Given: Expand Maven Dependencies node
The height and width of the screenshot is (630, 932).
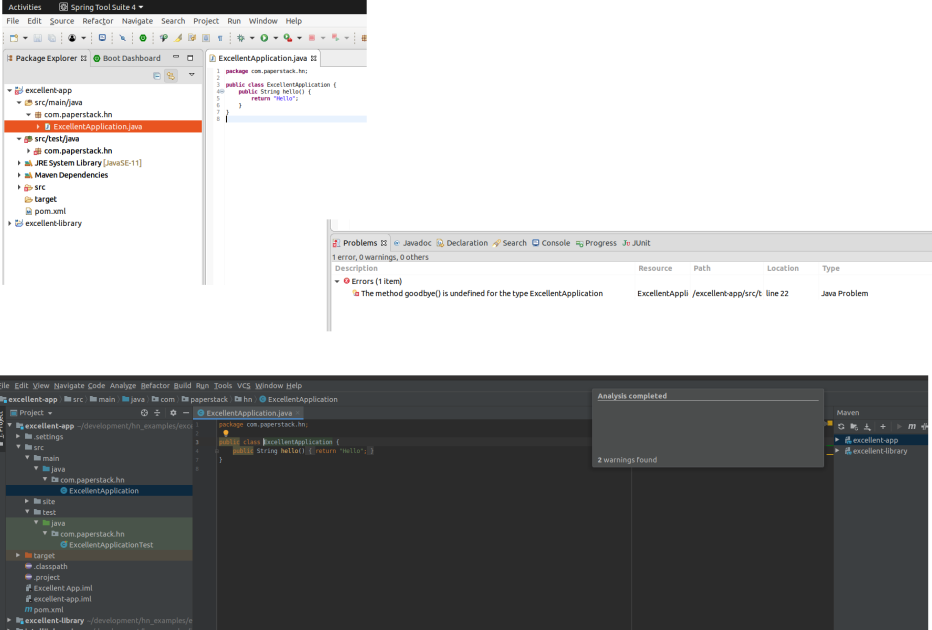Looking at the screenshot, I should point(19,175).
